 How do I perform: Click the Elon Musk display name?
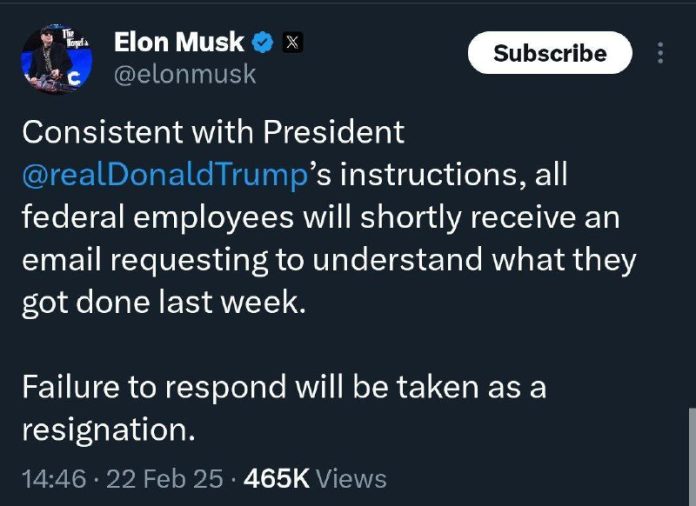click(179, 42)
